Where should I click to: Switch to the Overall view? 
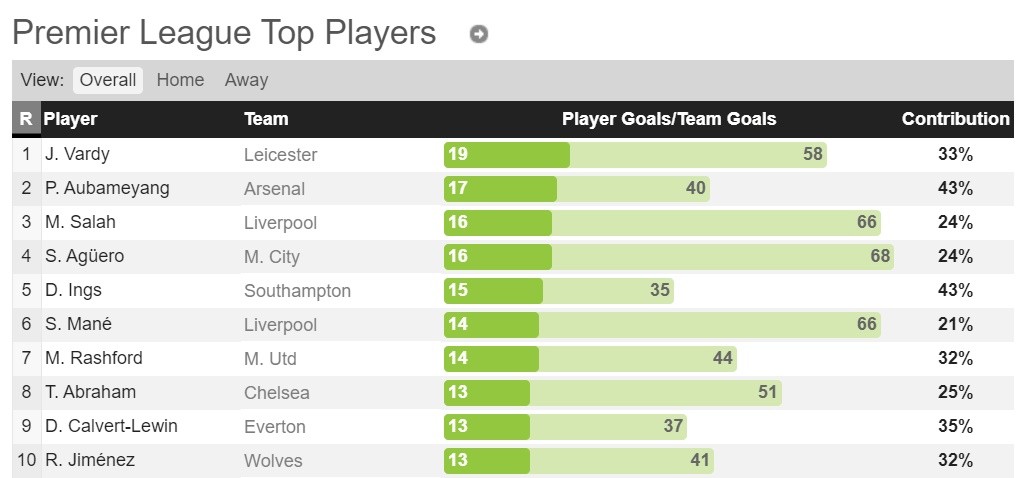107,80
